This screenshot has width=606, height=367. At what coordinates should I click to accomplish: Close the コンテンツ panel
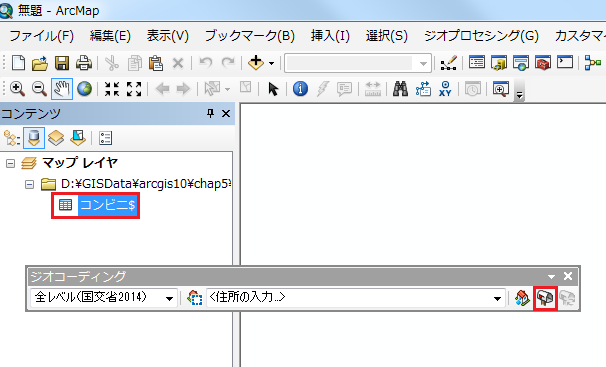(x=226, y=114)
